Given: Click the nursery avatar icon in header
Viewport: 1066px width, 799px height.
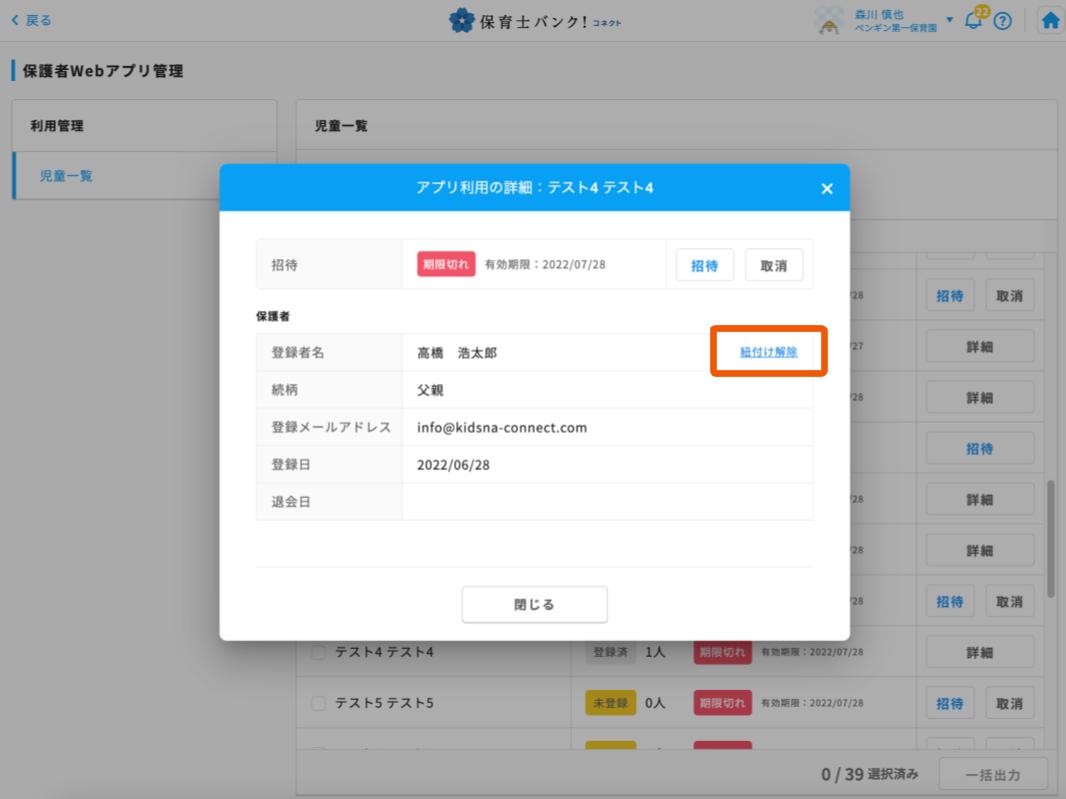Looking at the screenshot, I should [830, 21].
